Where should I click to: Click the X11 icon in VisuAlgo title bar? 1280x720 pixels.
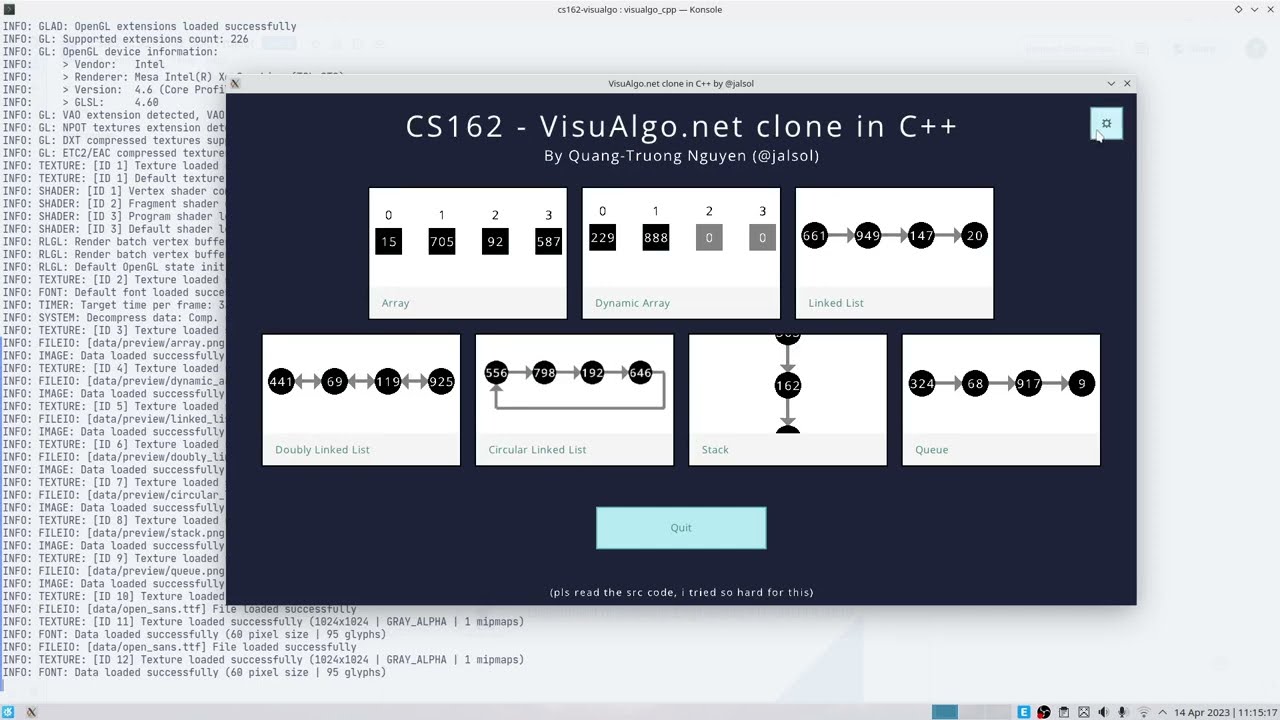click(236, 84)
